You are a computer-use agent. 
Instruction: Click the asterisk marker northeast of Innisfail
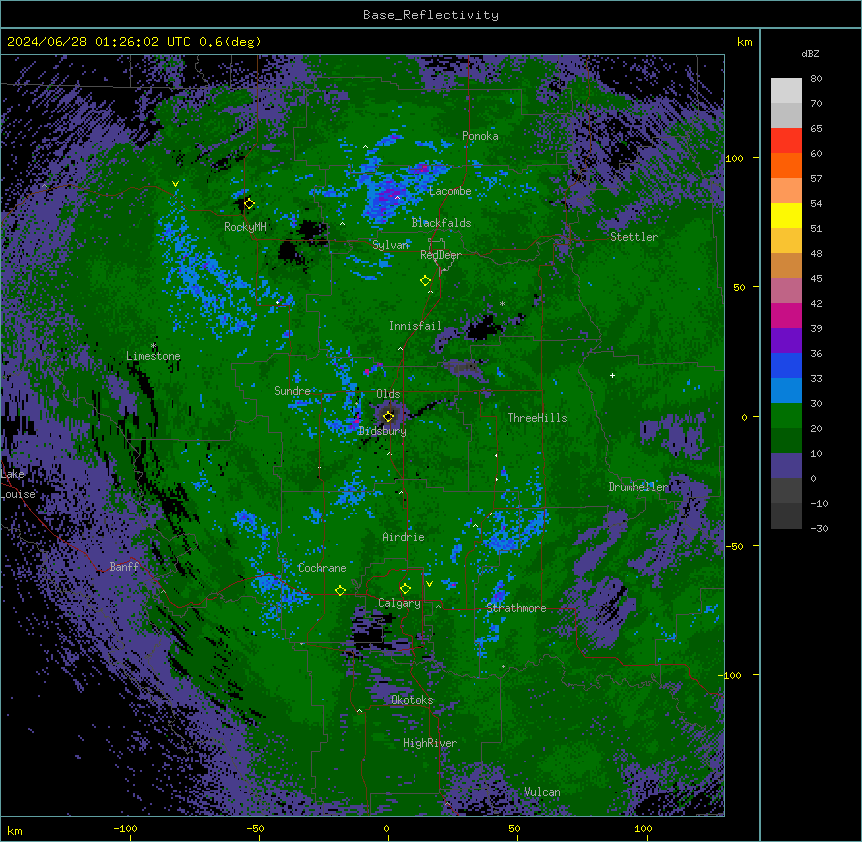(x=502, y=304)
